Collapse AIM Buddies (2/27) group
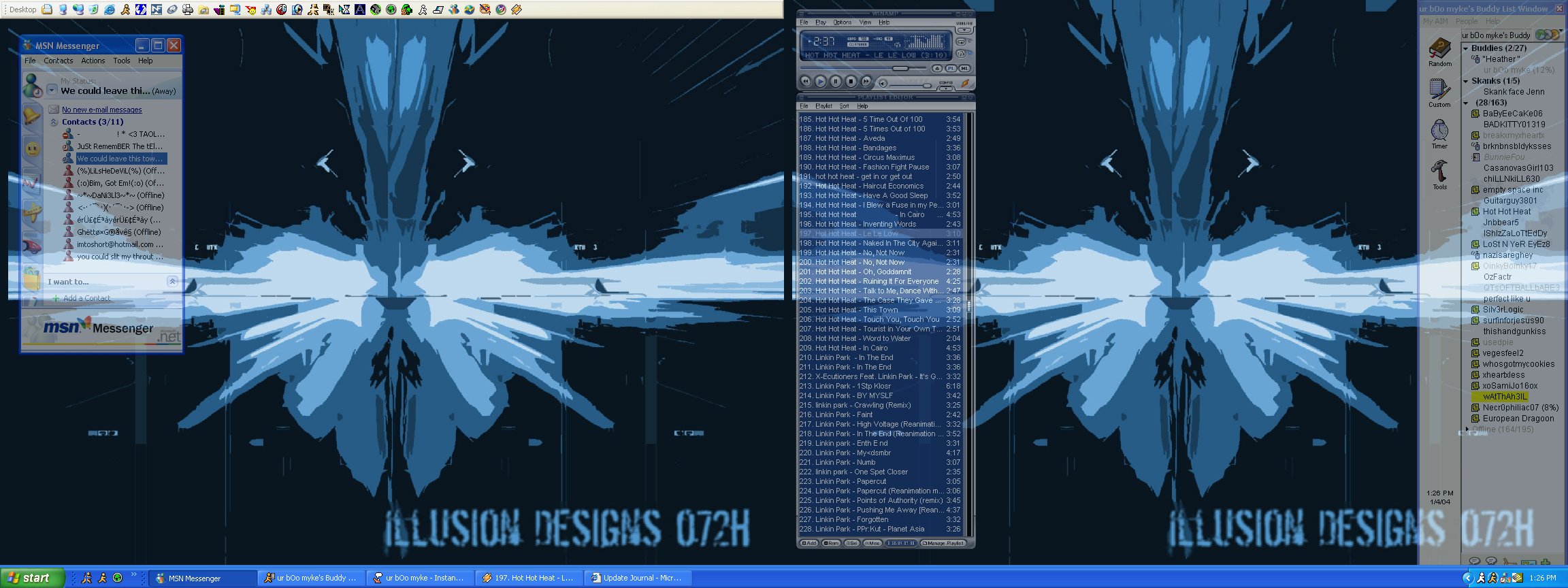 pos(1465,48)
